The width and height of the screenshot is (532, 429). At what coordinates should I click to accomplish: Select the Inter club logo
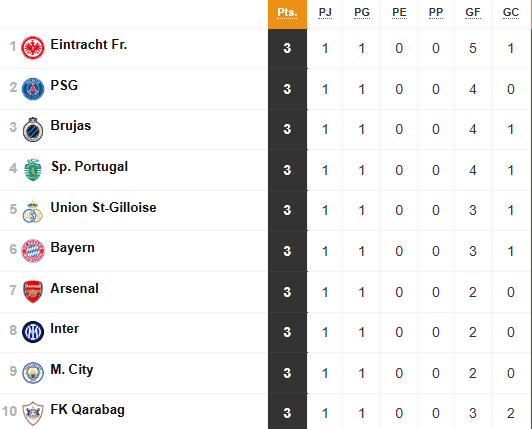(33, 332)
